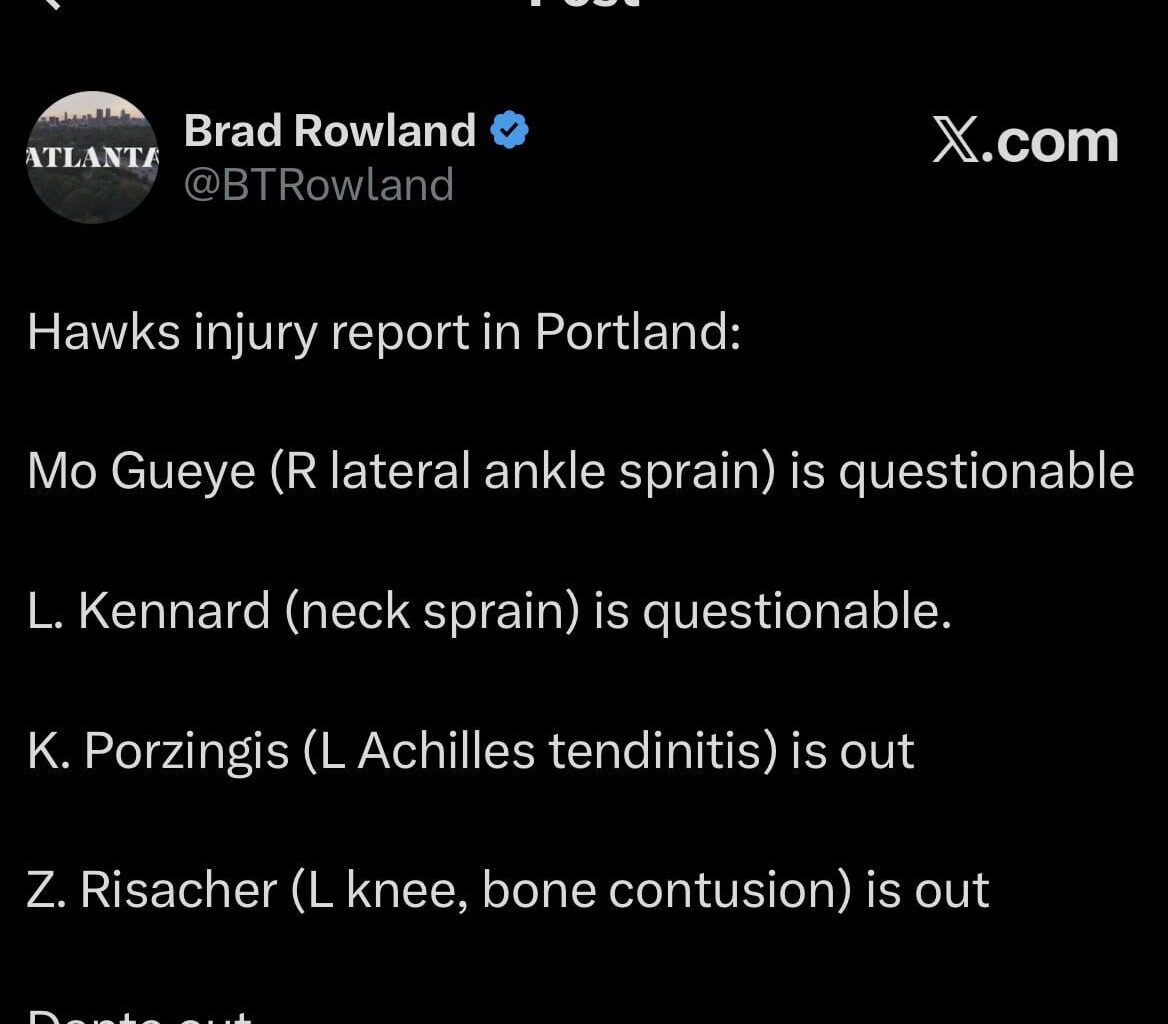
Task: Open the @BTRowland handle
Action: pos(319,185)
